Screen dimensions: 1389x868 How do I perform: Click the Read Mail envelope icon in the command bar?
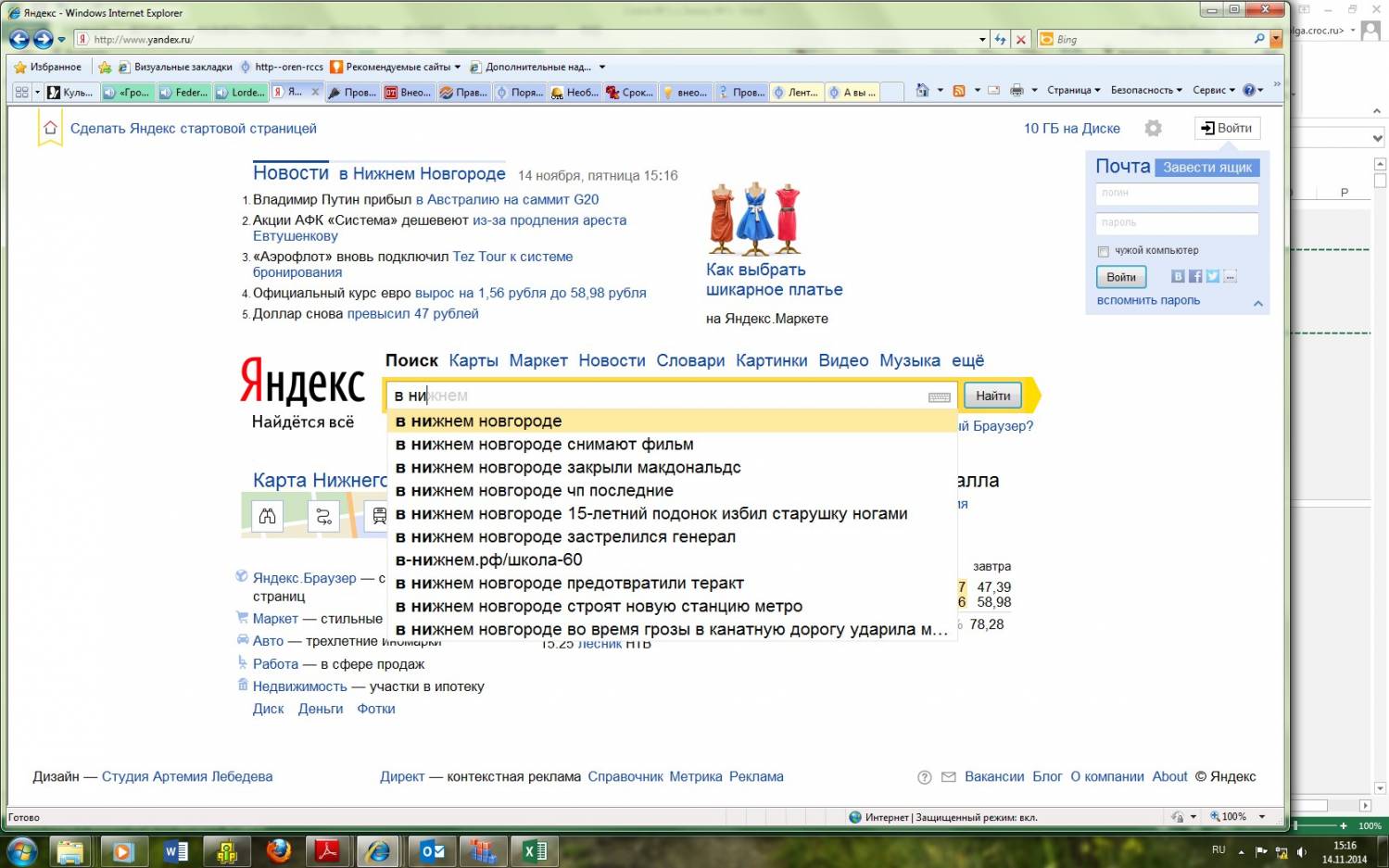coord(994,90)
